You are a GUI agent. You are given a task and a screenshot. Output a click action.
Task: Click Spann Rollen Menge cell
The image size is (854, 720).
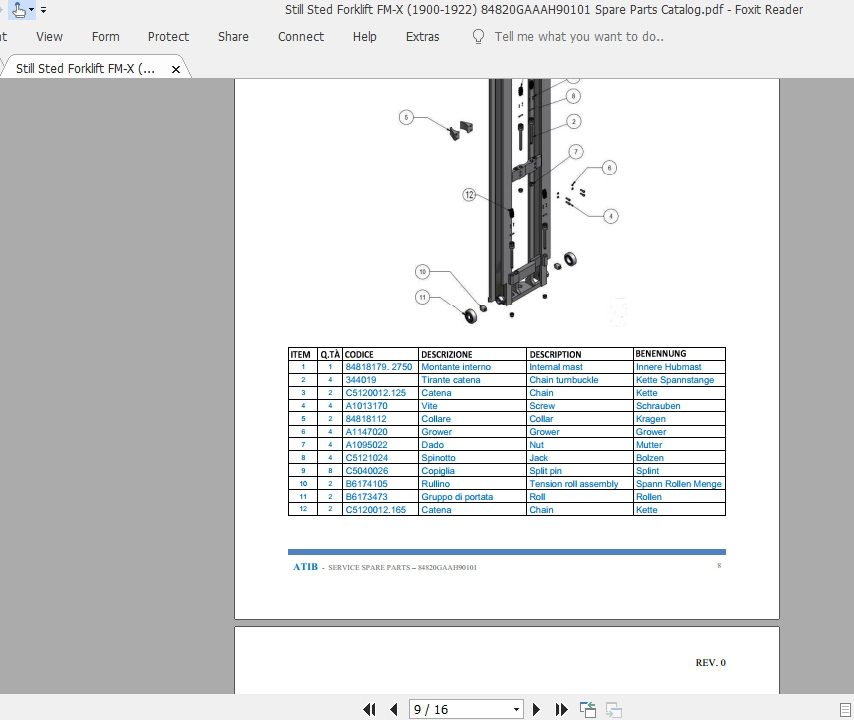[679, 484]
